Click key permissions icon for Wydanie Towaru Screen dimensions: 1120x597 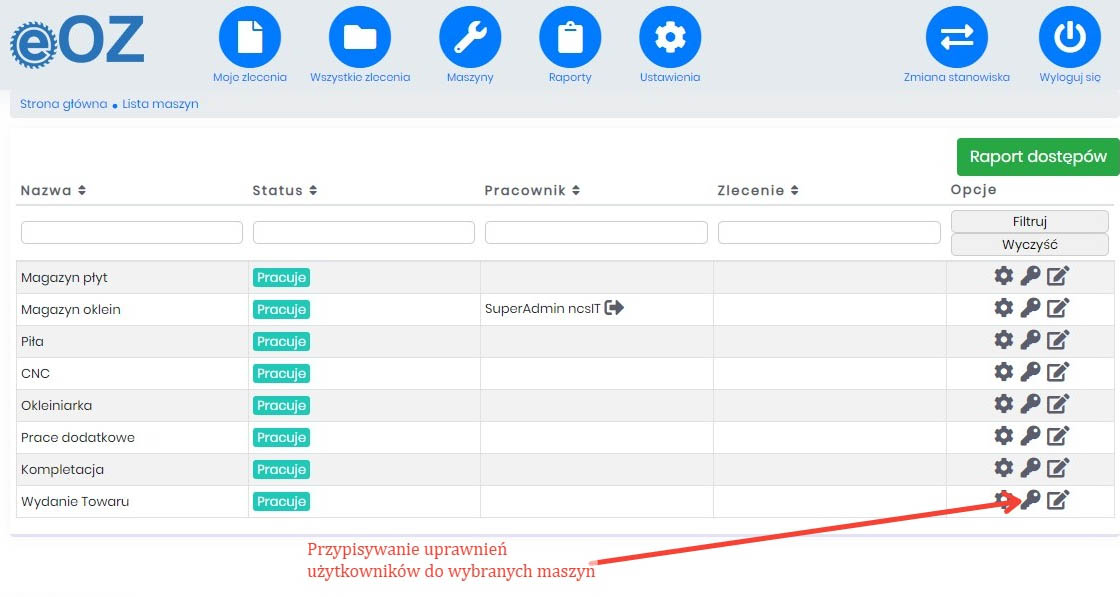pos(1031,501)
